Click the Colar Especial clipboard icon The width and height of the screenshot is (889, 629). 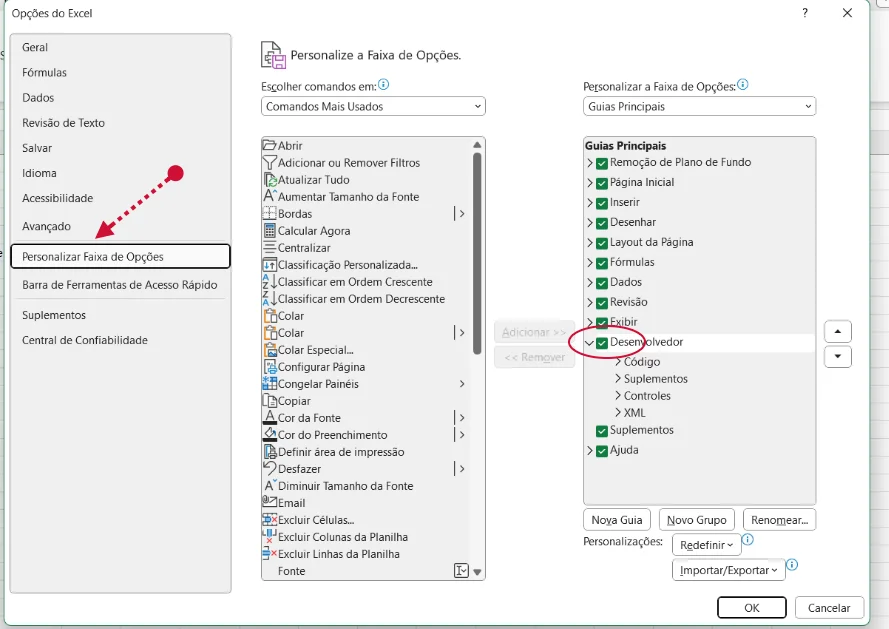click(x=270, y=350)
